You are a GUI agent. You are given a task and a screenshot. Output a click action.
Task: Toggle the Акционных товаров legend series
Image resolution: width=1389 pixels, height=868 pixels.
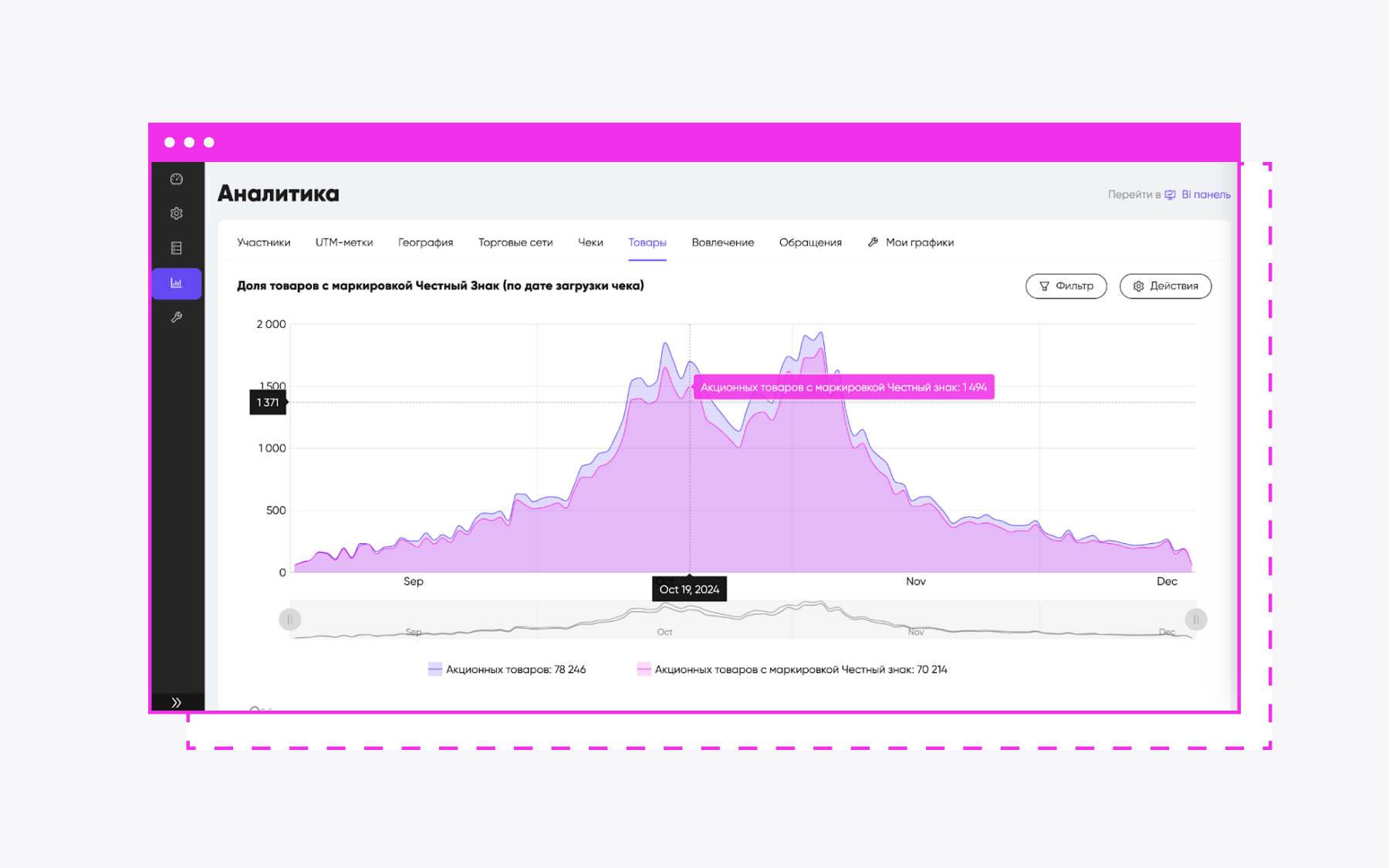point(507,670)
